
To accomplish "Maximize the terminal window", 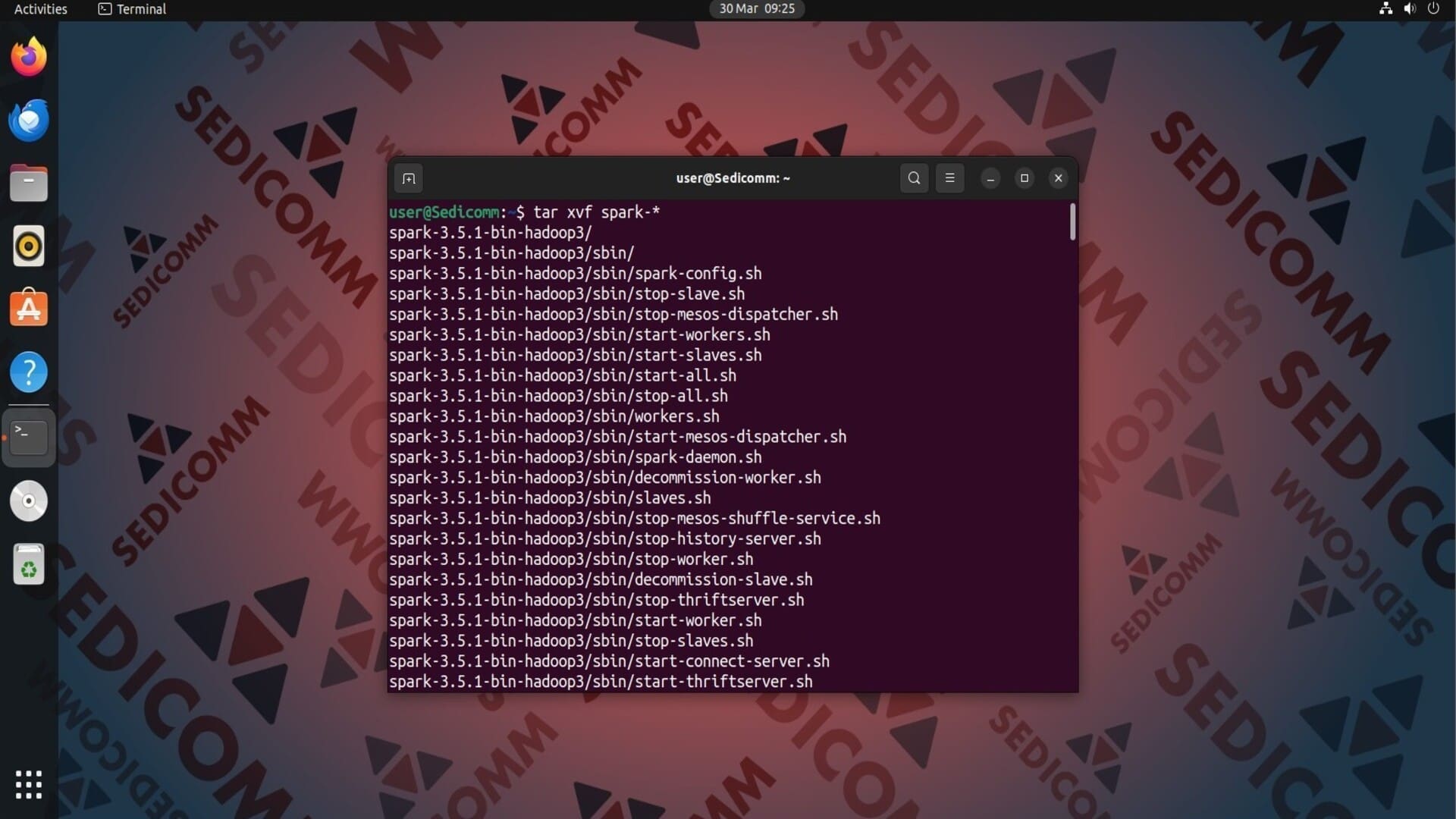I will (1025, 178).
